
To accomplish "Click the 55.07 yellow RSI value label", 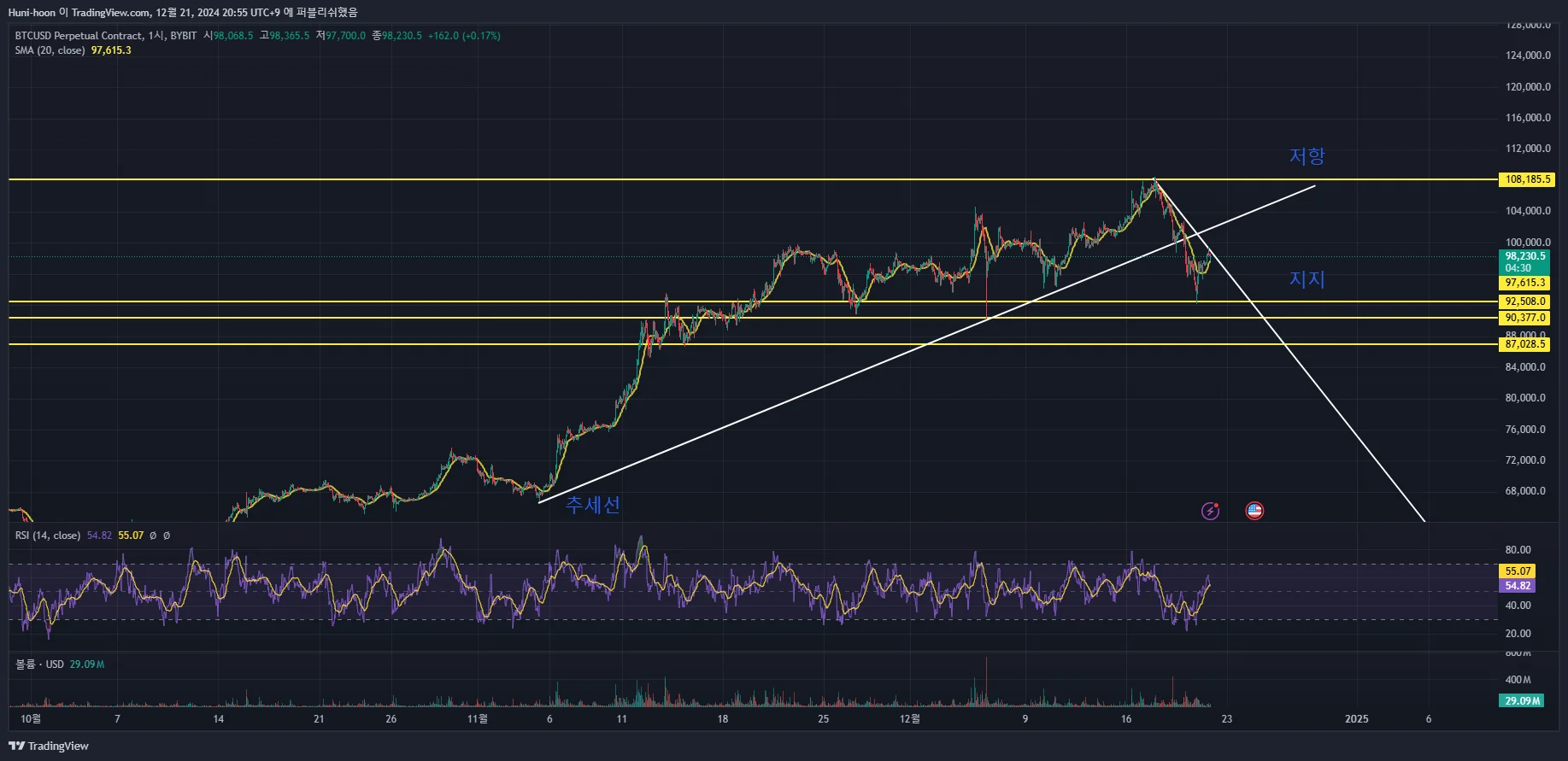I will coord(1518,571).
